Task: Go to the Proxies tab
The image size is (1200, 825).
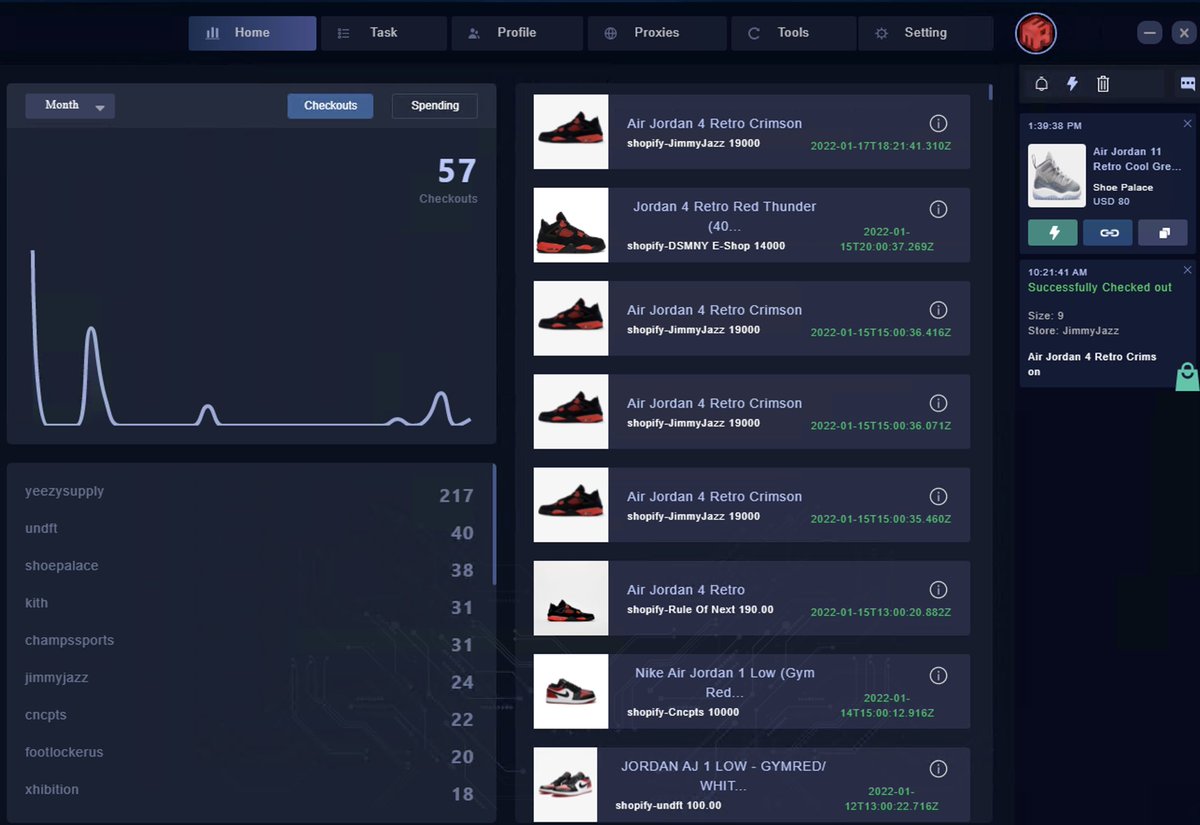Action: click(657, 33)
